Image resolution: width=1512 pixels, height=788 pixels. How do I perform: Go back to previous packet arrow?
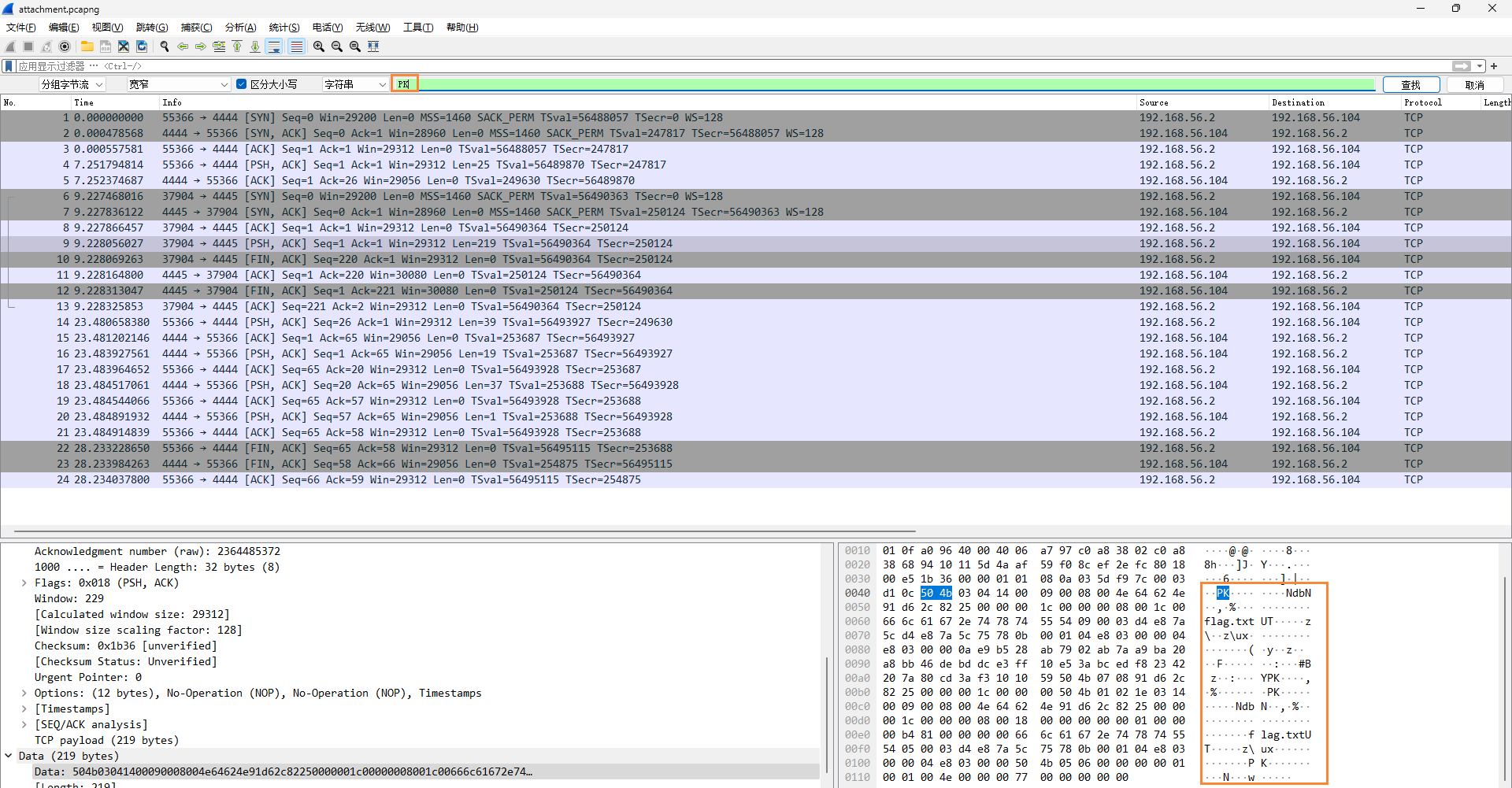click(182, 46)
